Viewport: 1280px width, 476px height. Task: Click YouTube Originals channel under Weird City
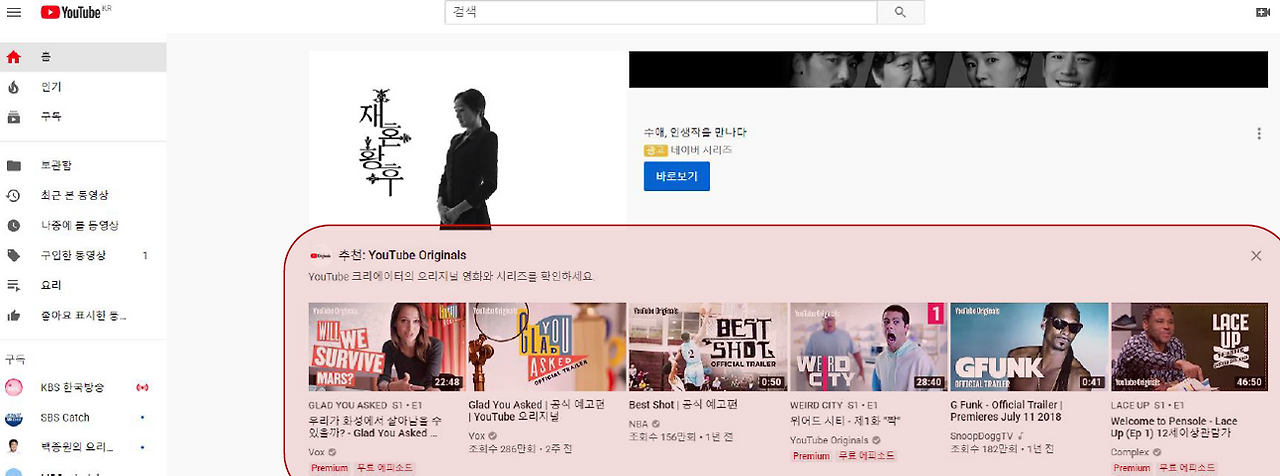[830, 440]
